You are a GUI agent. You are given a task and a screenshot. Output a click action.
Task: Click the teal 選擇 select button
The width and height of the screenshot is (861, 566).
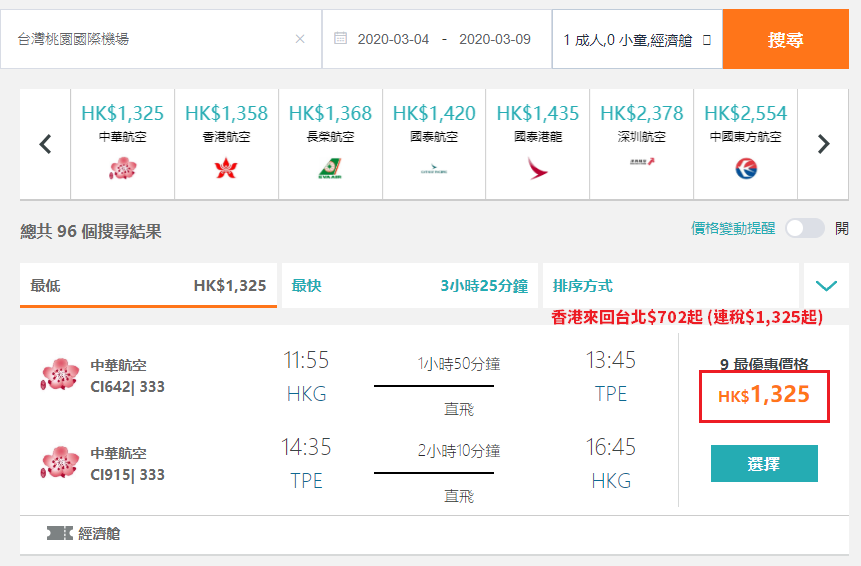764,463
